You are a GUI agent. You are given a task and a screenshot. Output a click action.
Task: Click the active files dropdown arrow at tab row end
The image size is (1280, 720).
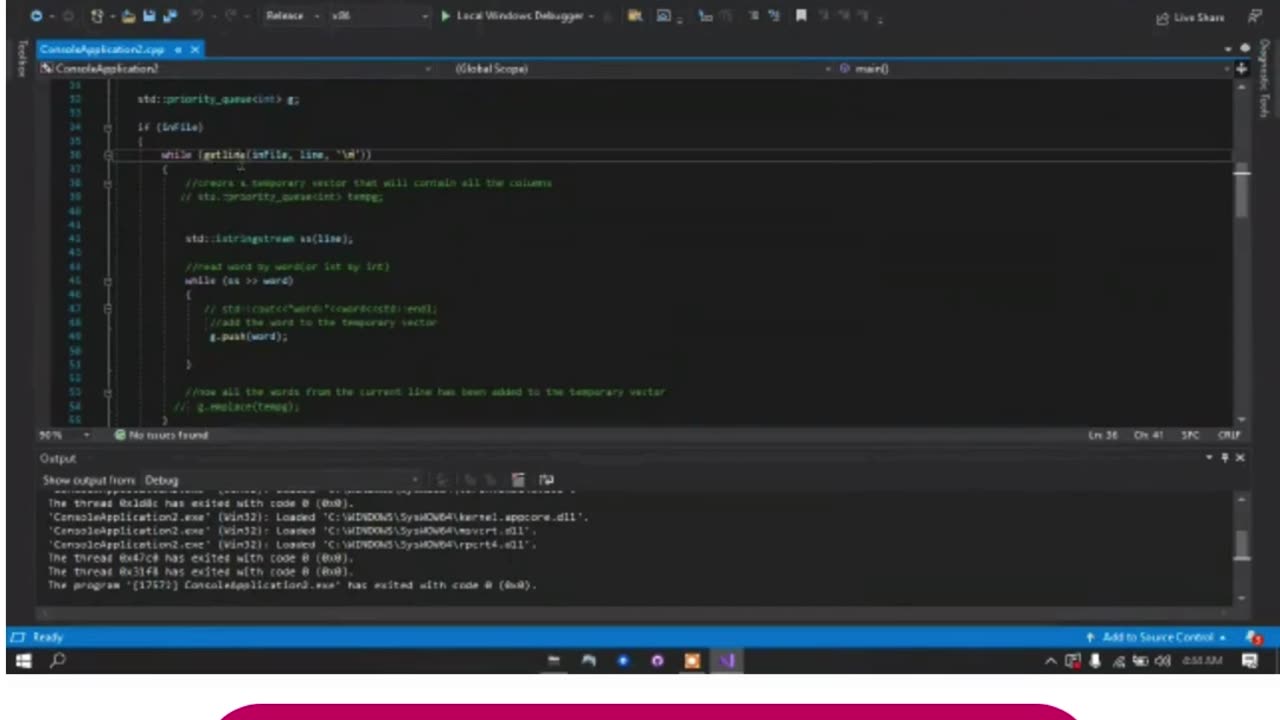coord(1228,49)
